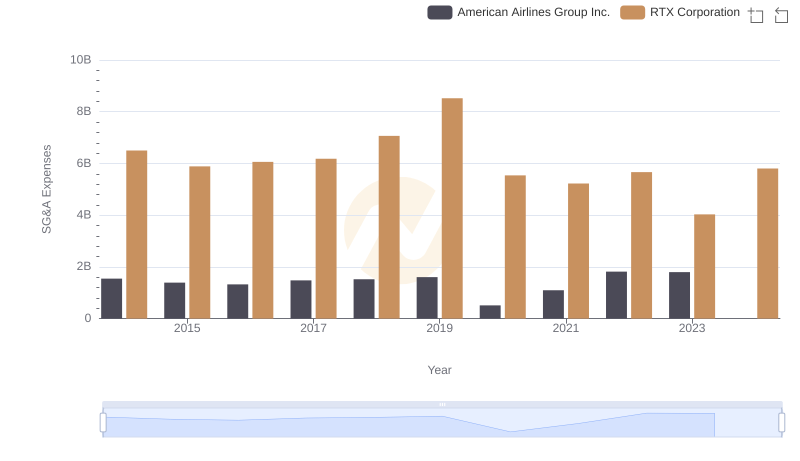Click the 2019 x-axis label
The width and height of the screenshot is (800, 461).
coord(439,328)
